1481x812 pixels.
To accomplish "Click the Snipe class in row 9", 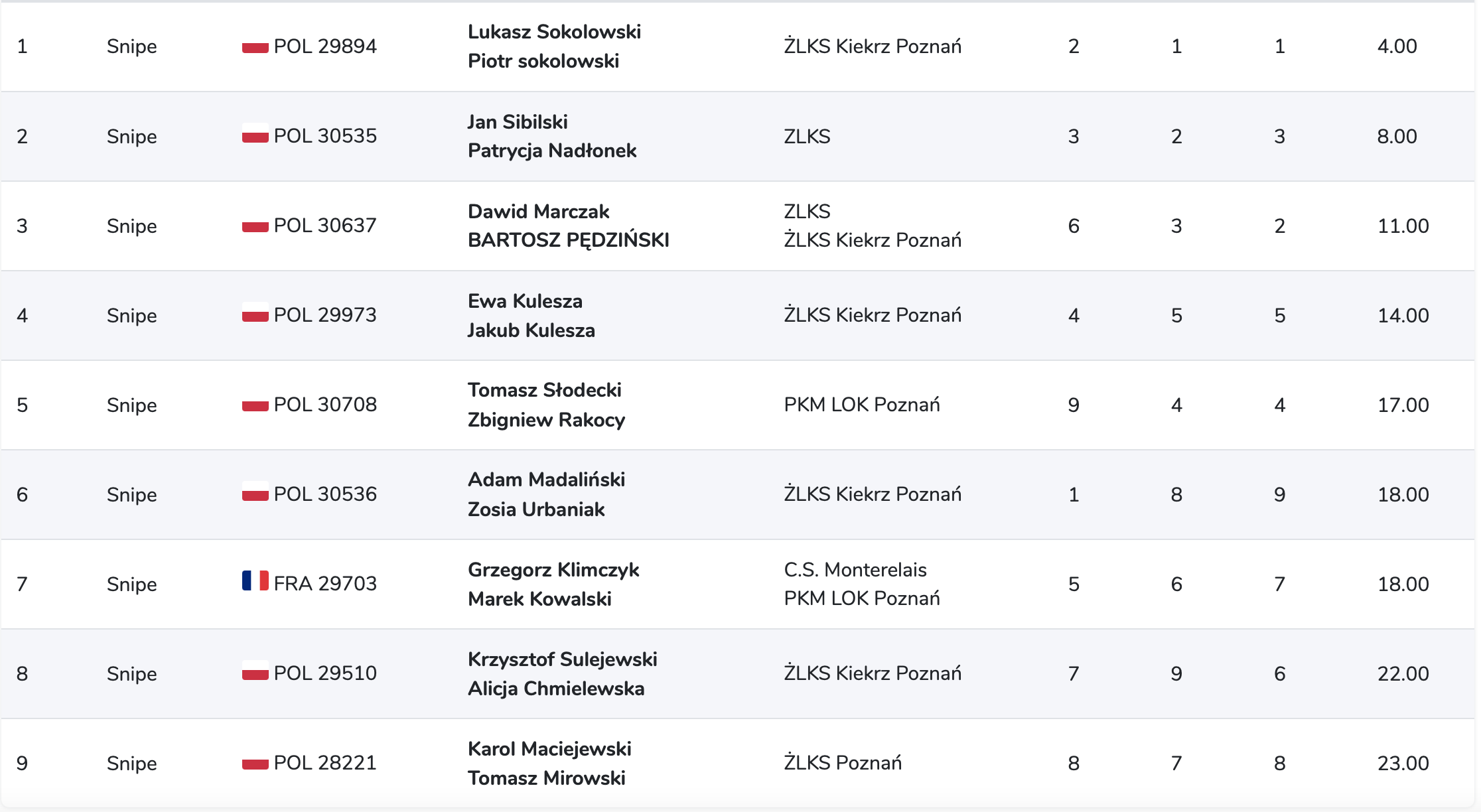I will [132, 764].
